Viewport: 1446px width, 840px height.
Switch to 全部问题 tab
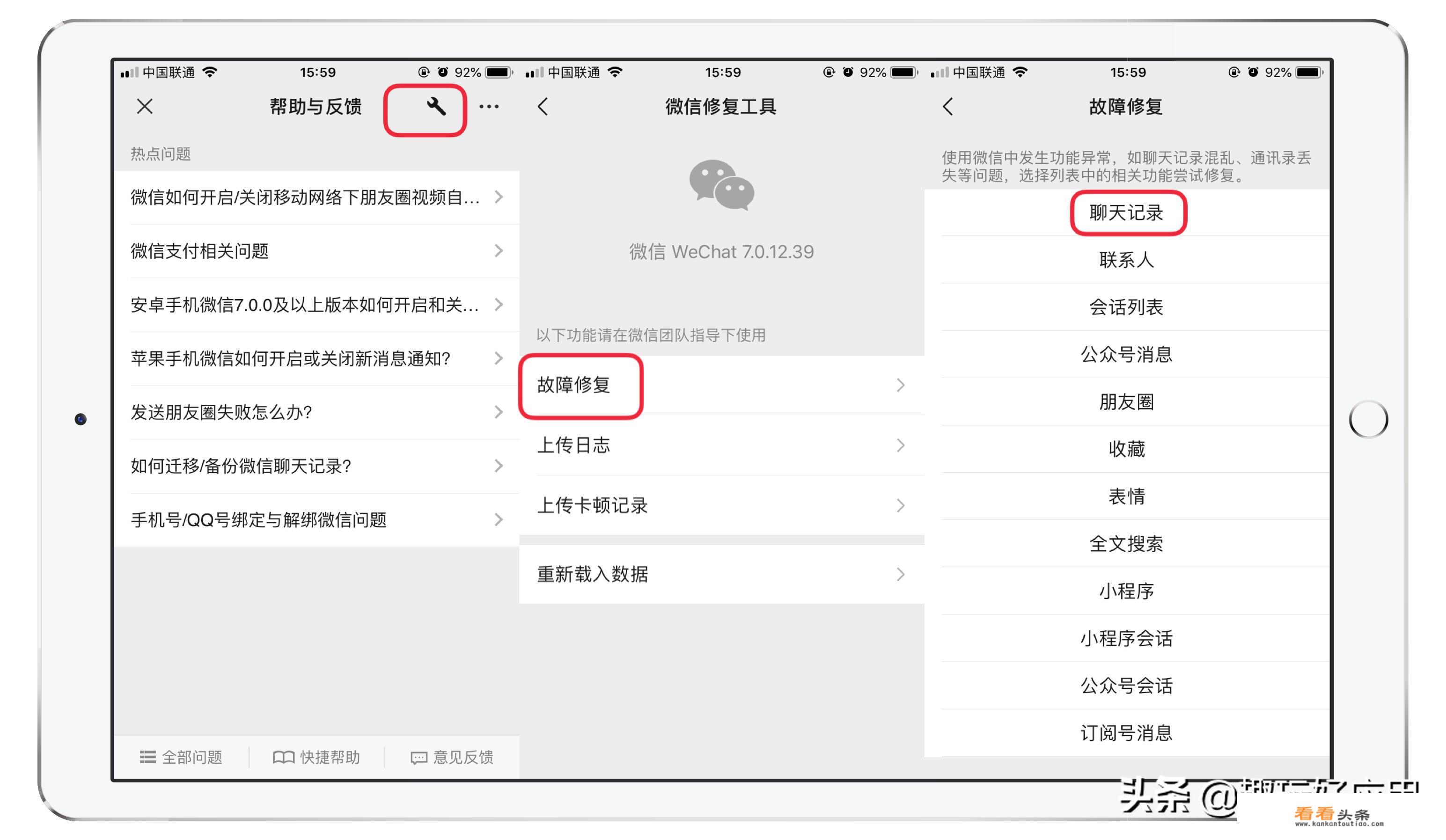(x=181, y=757)
